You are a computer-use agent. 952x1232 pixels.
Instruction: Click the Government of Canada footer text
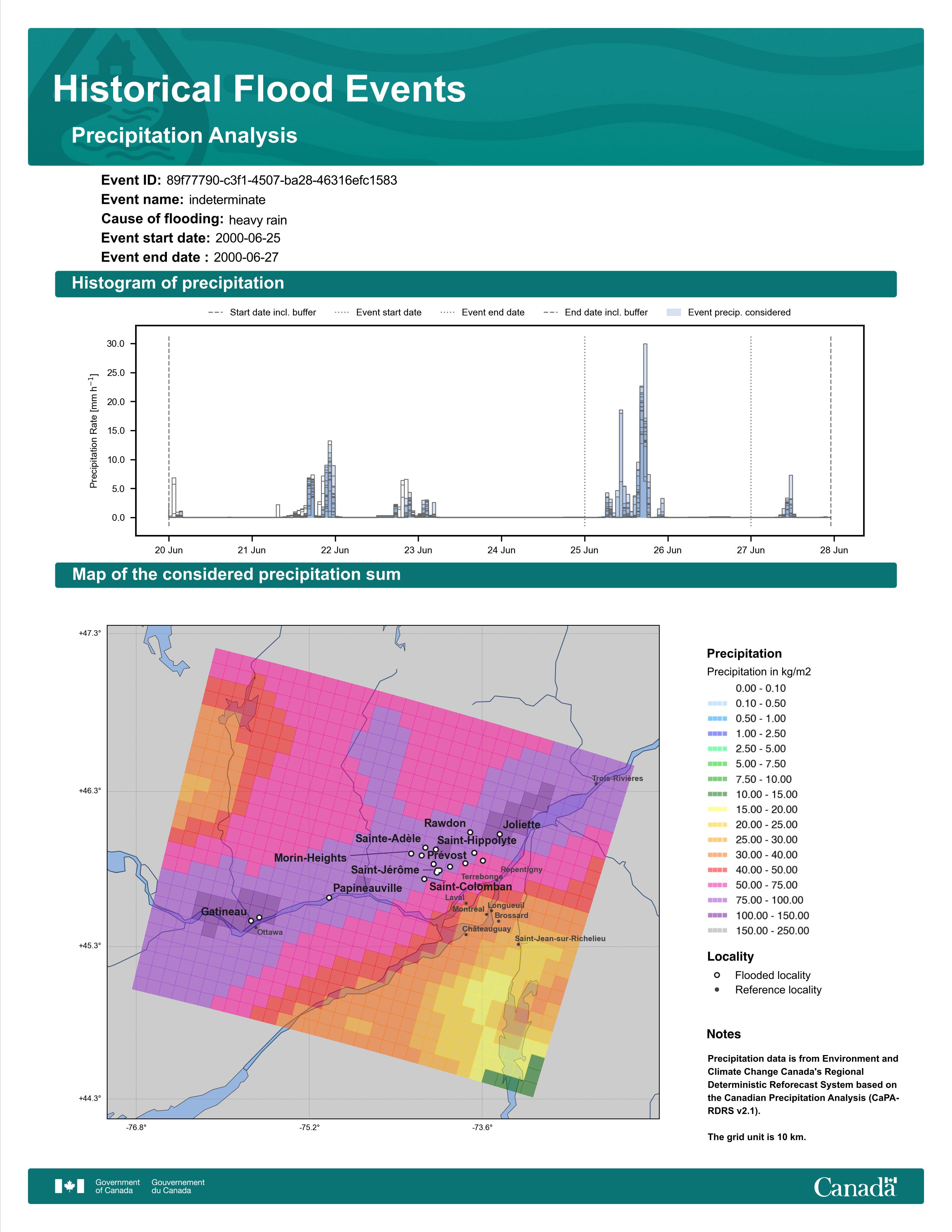coord(117,1186)
